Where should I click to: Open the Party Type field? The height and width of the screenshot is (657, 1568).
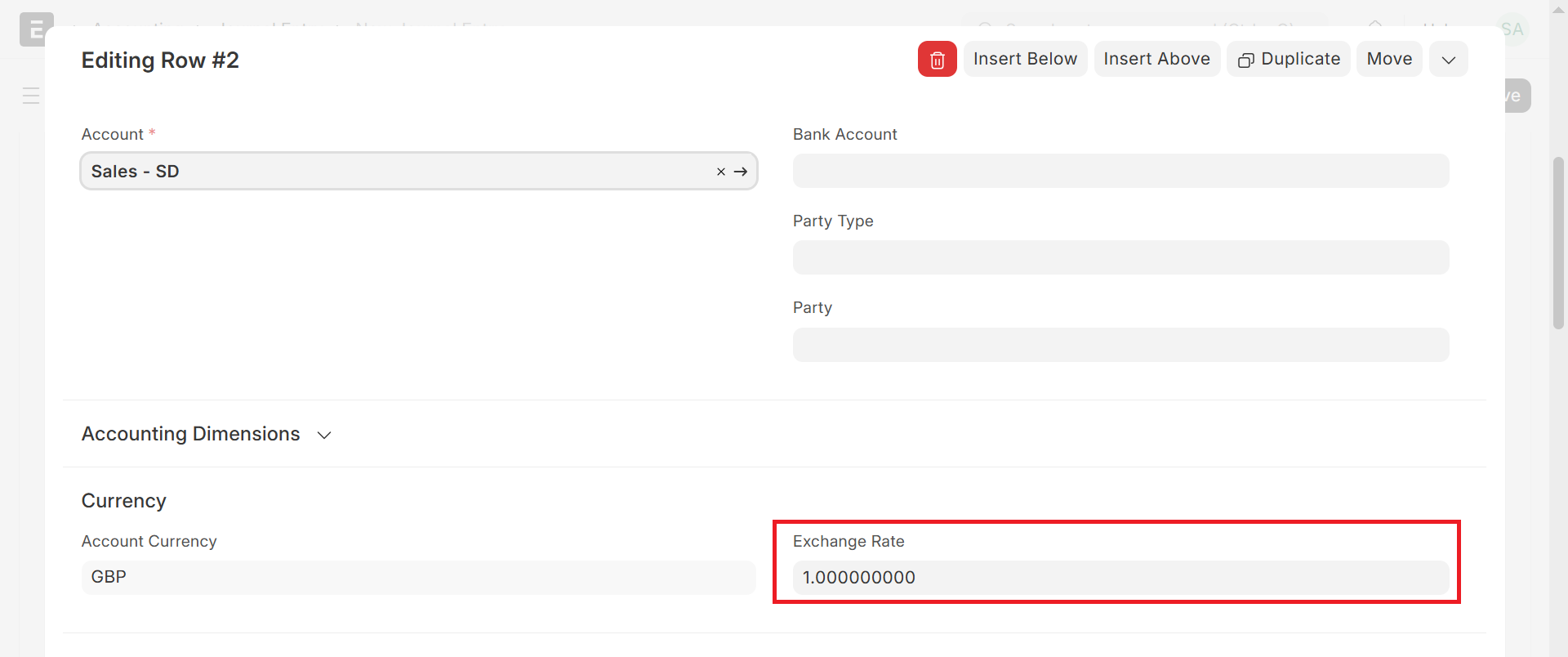point(1120,257)
